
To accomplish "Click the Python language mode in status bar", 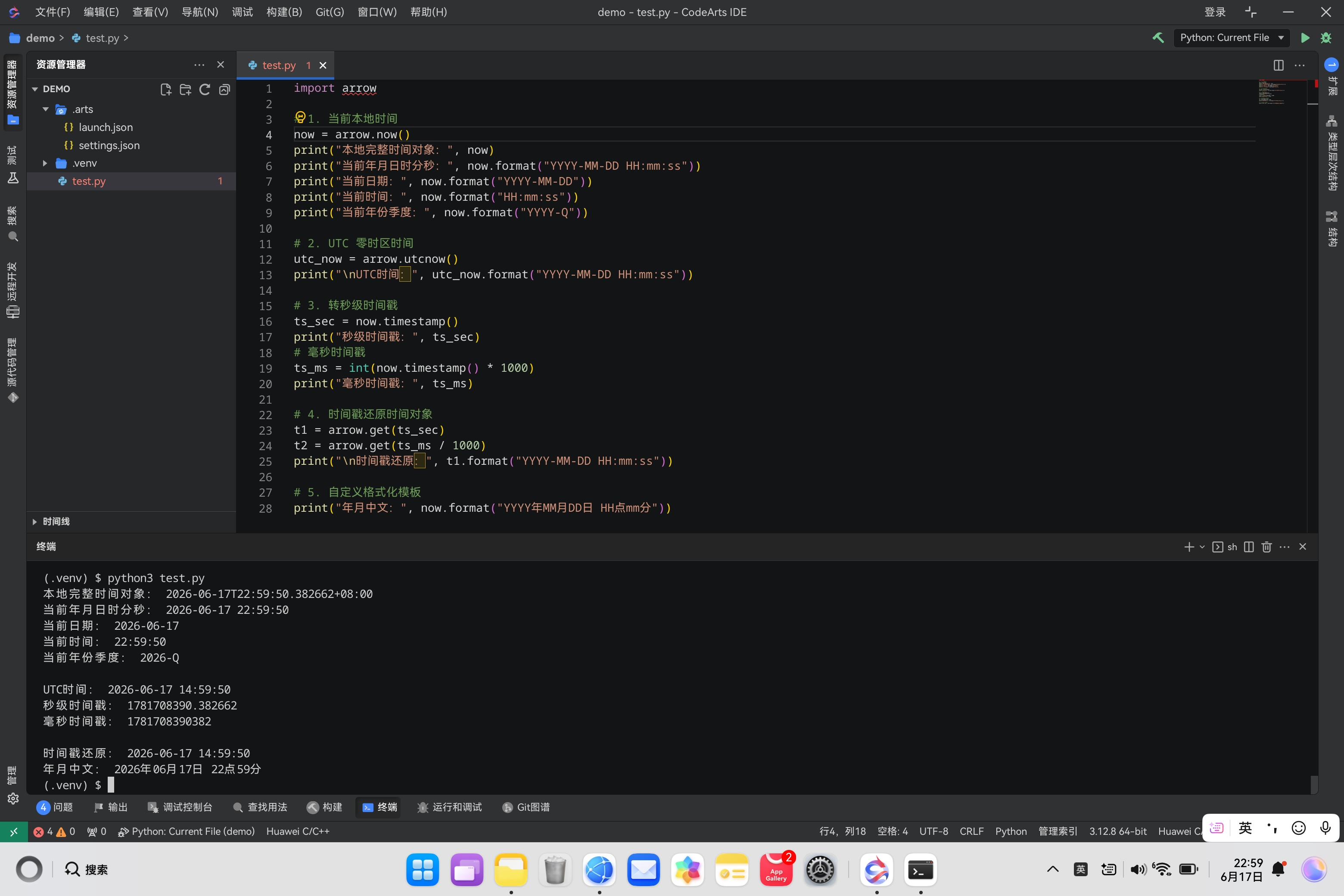I will click(1011, 831).
